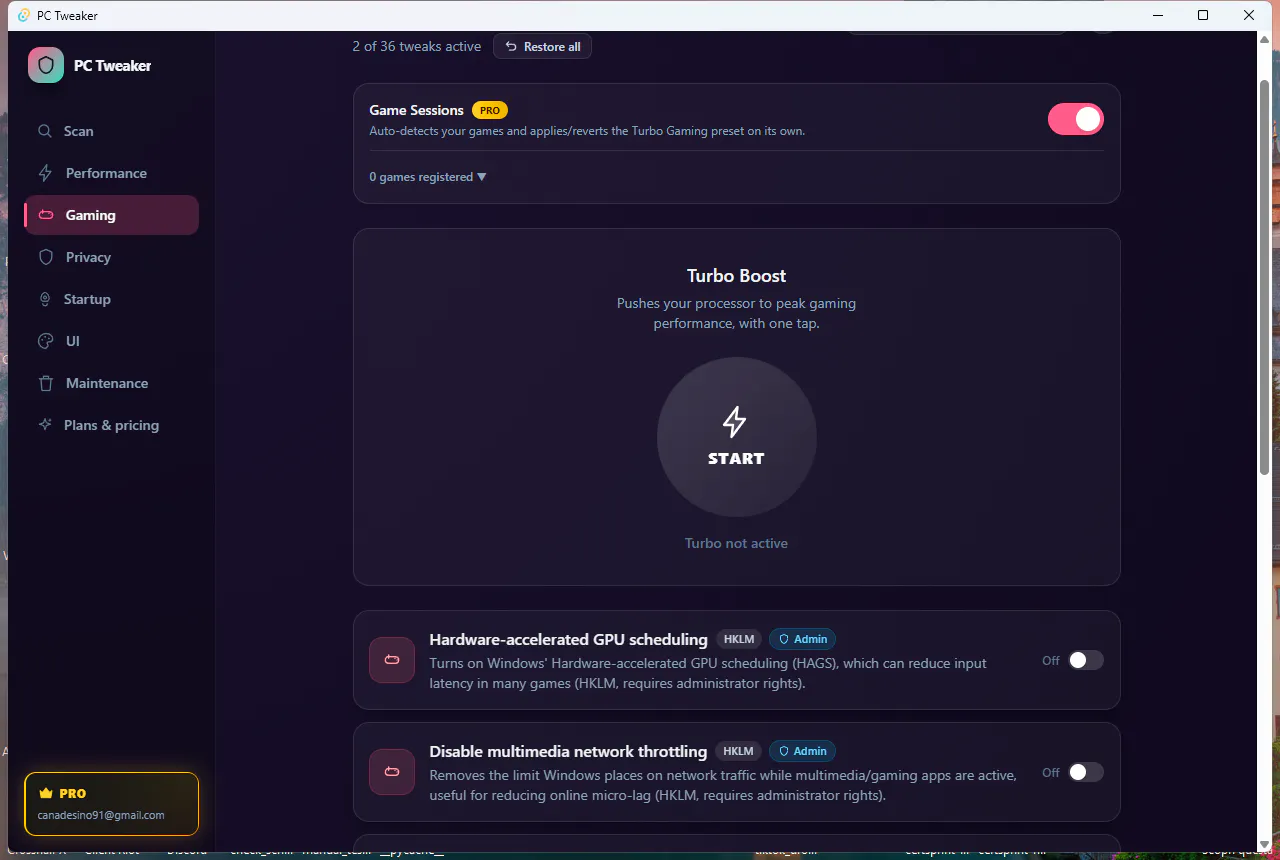Screen dimensions: 1280x860
Task: Click the Maintenance trash icon in sidebar
Action: [45, 383]
